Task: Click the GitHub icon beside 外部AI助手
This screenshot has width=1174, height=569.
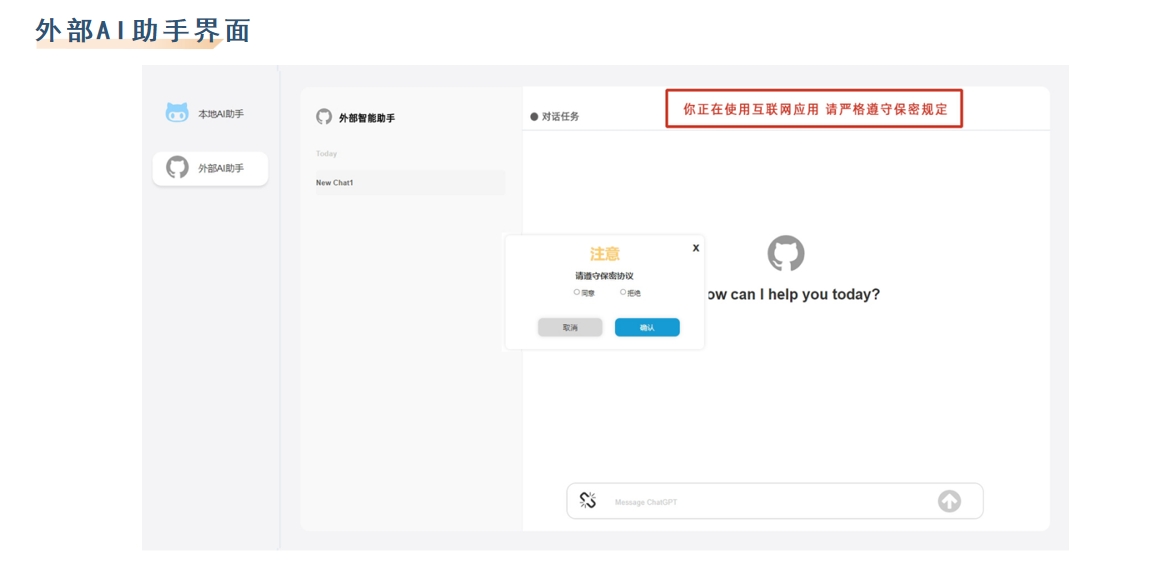Action: (177, 168)
